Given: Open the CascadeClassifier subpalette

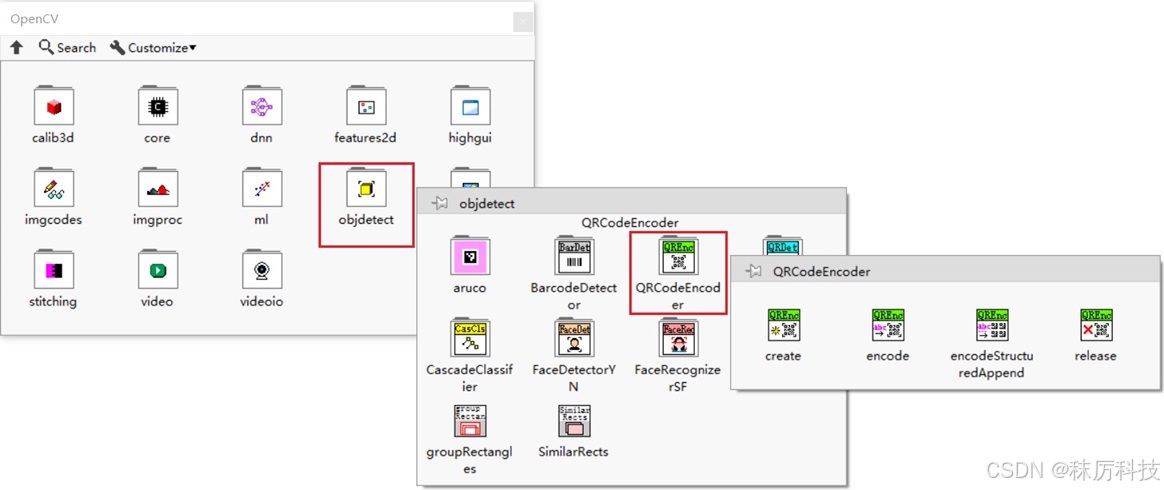Looking at the screenshot, I should click(x=469, y=339).
